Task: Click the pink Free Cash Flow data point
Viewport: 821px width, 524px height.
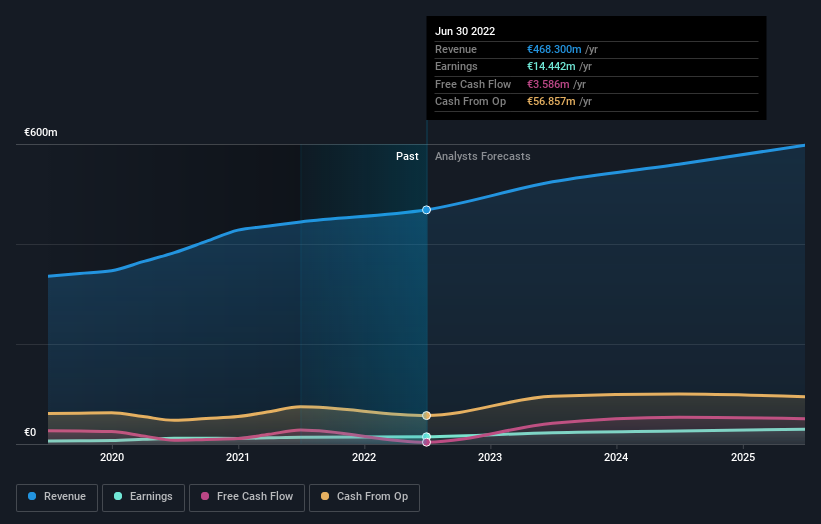Action: 427,442
